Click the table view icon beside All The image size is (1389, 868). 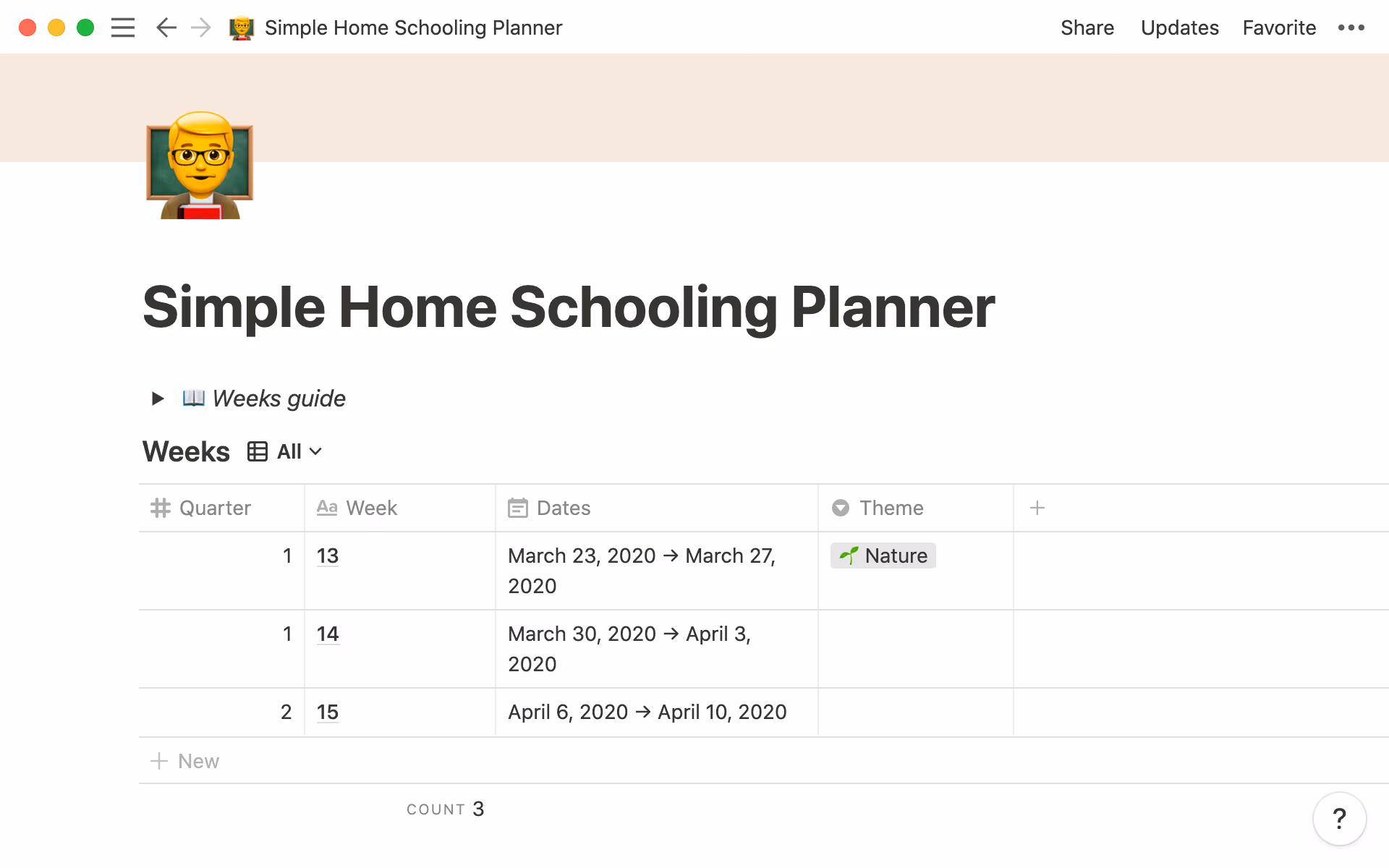258,451
